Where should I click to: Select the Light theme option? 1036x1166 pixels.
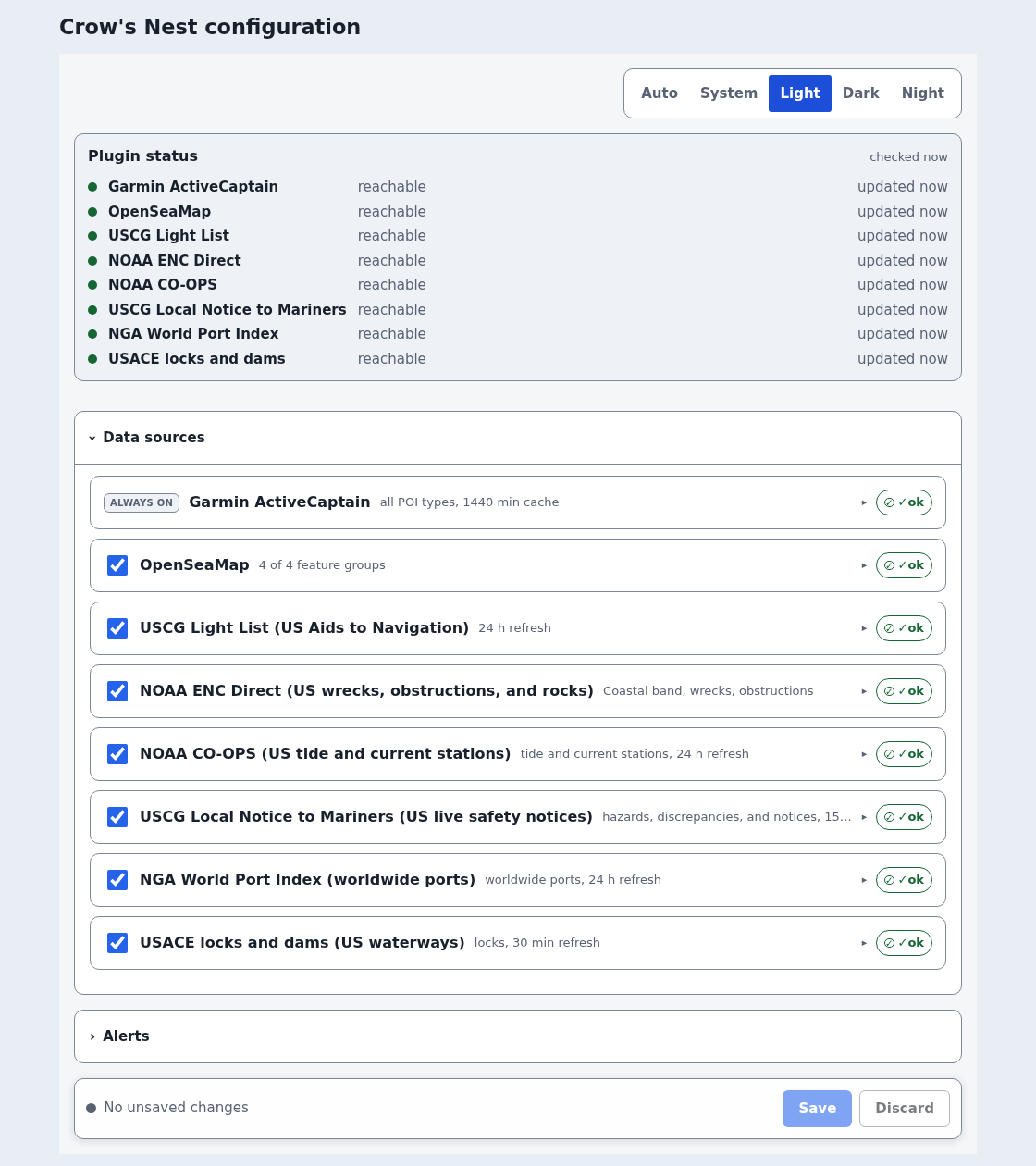[800, 93]
